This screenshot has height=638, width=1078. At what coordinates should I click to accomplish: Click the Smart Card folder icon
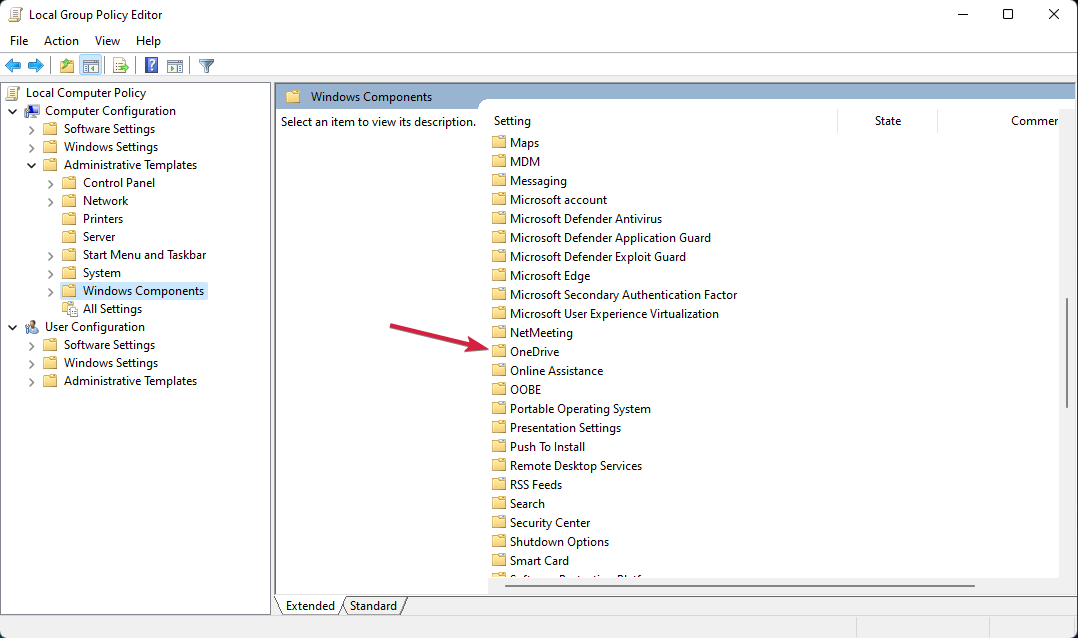coord(499,560)
